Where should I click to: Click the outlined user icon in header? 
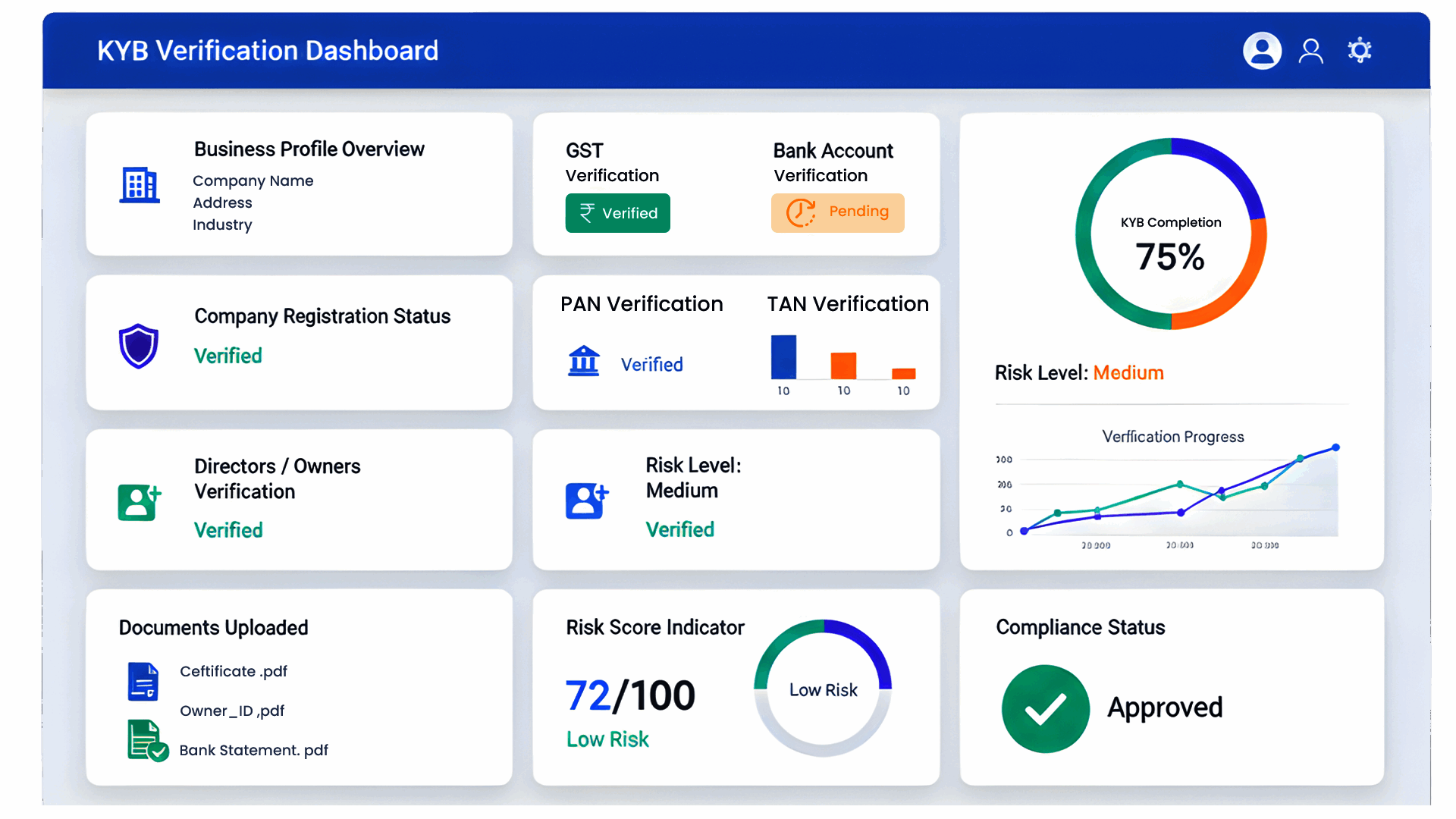click(1310, 51)
